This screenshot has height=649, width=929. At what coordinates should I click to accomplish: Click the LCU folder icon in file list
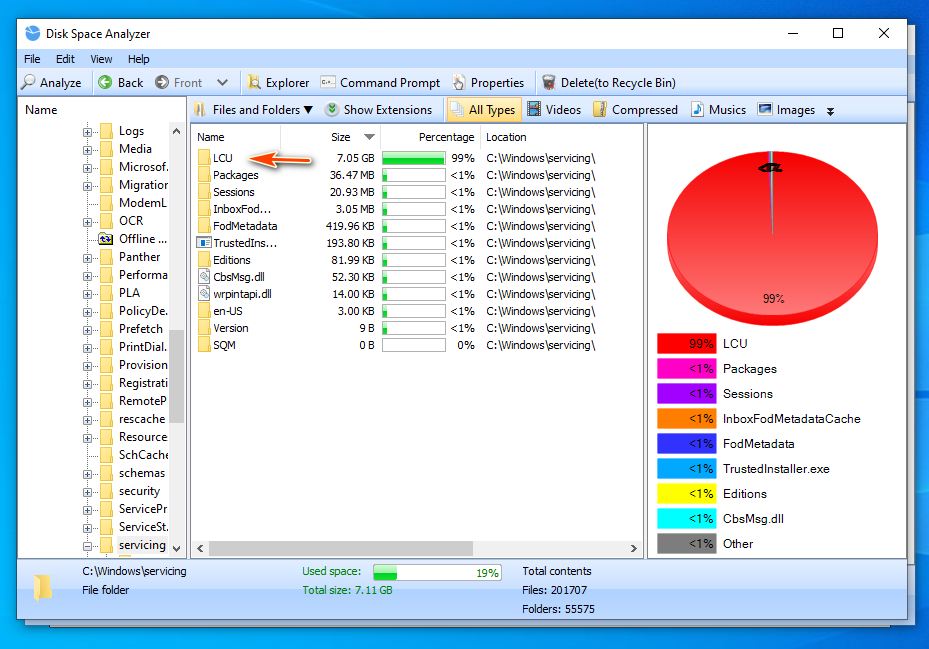pyautogui.click(x=204, y=158)
